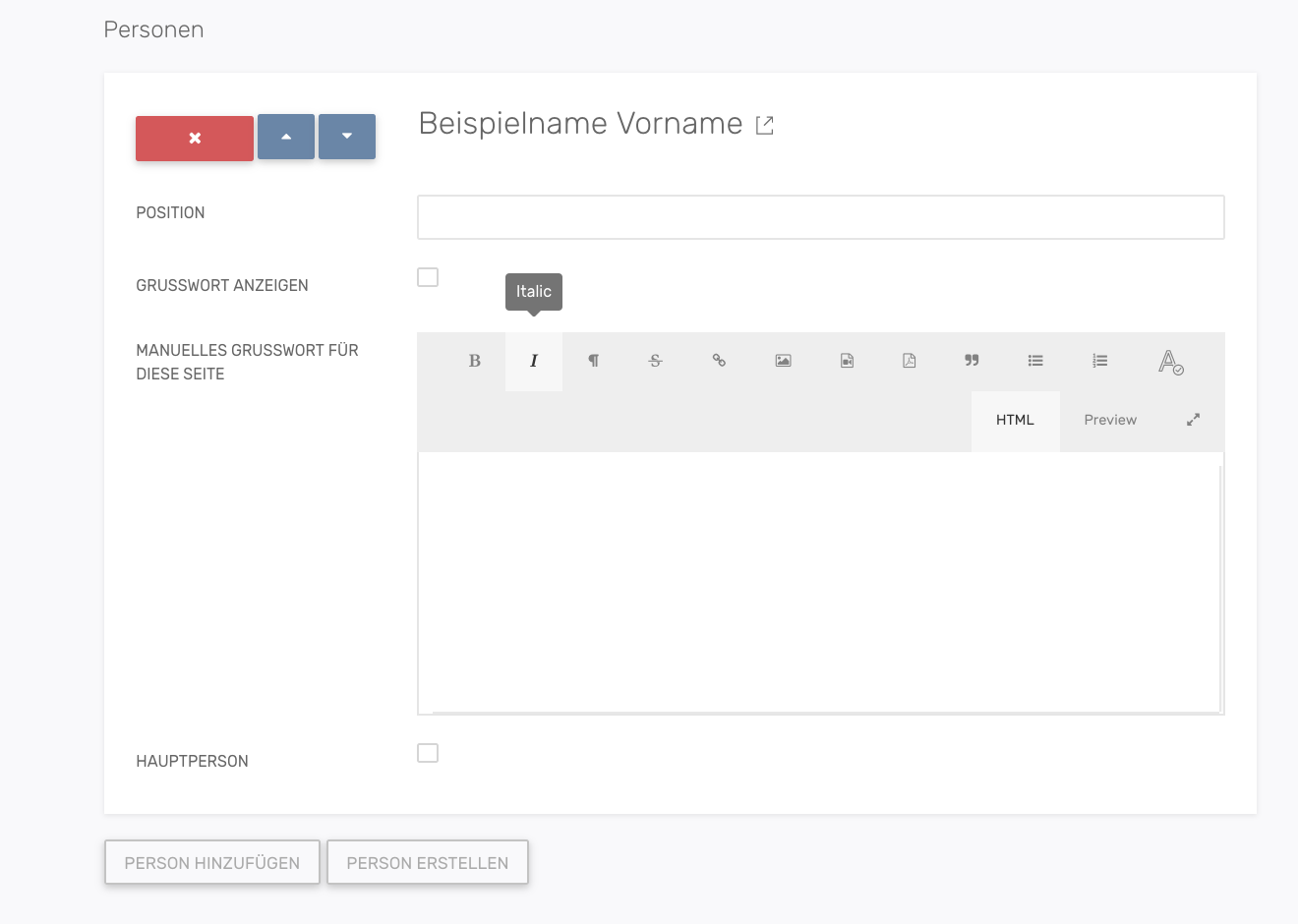
Task: Check the Hauptperson checkbox
Action: (428, 753)
